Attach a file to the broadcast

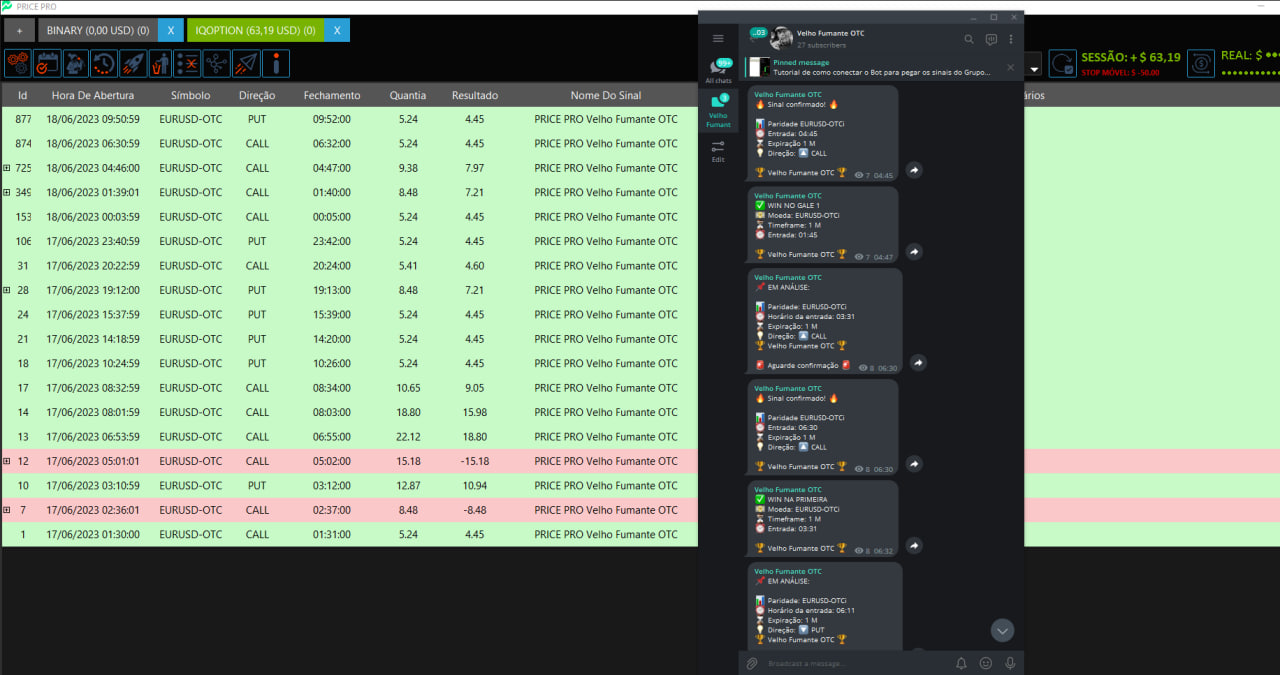[x=752, y=663]
